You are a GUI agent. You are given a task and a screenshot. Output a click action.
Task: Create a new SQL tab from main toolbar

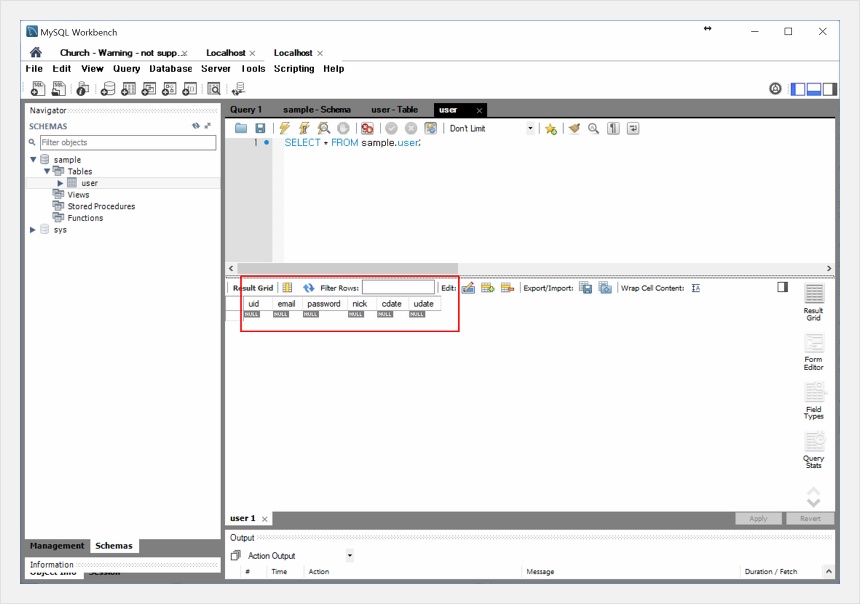(38, 88)
